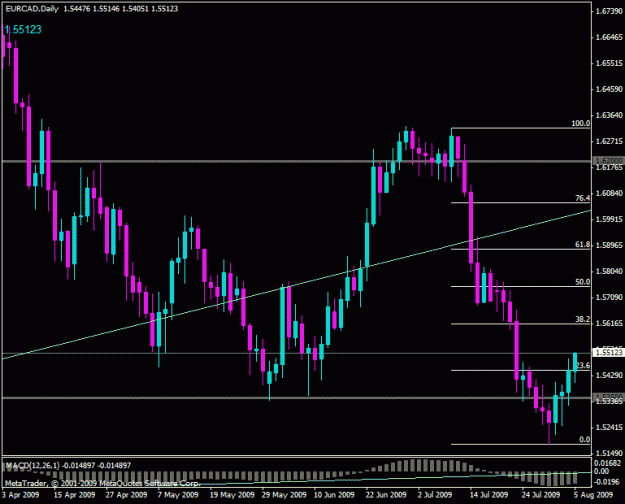625x504 pixels.
Task: Click the 19 May 2009 date label
Action: (232, 495)
